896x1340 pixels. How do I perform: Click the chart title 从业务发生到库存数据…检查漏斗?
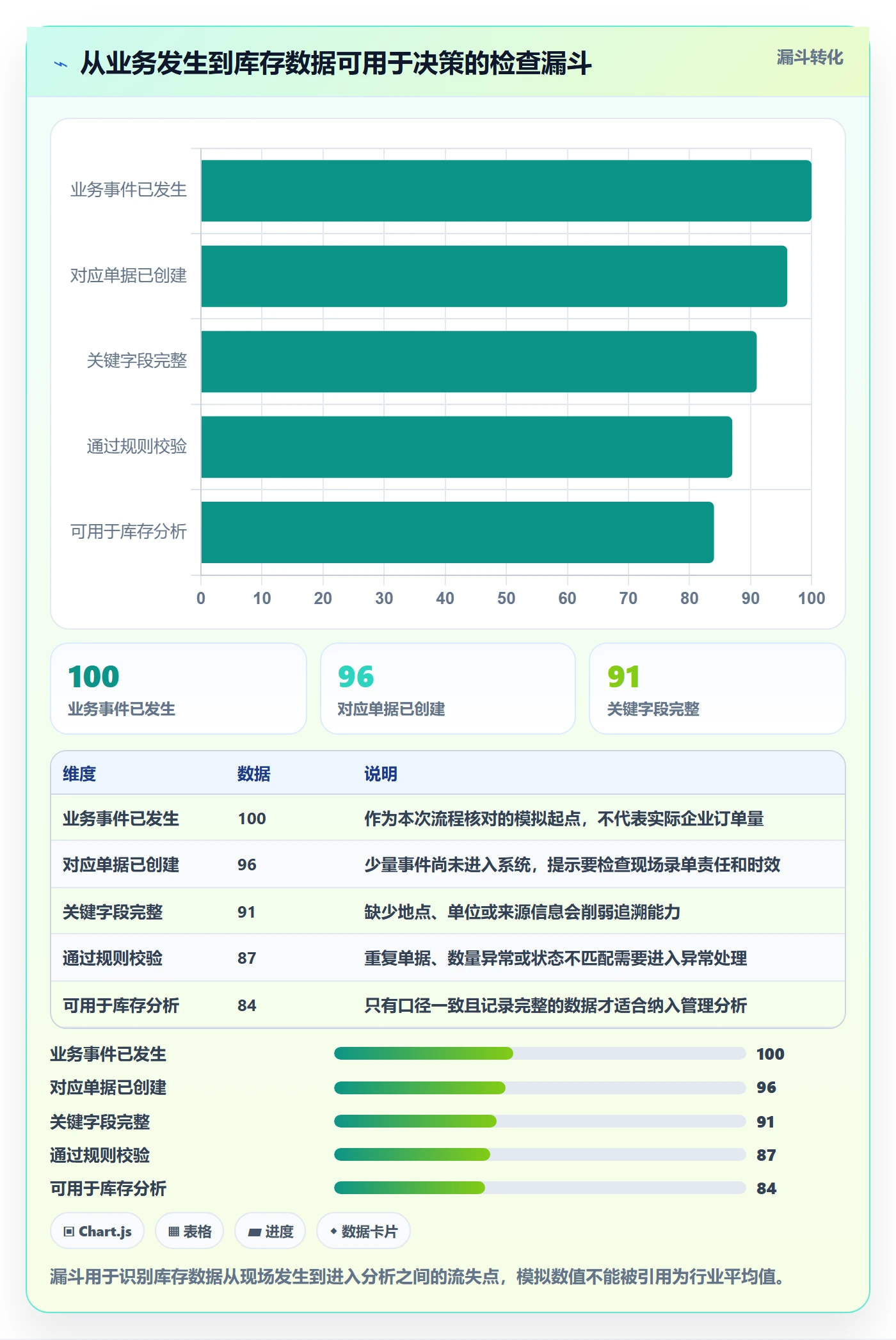point(336,63)
